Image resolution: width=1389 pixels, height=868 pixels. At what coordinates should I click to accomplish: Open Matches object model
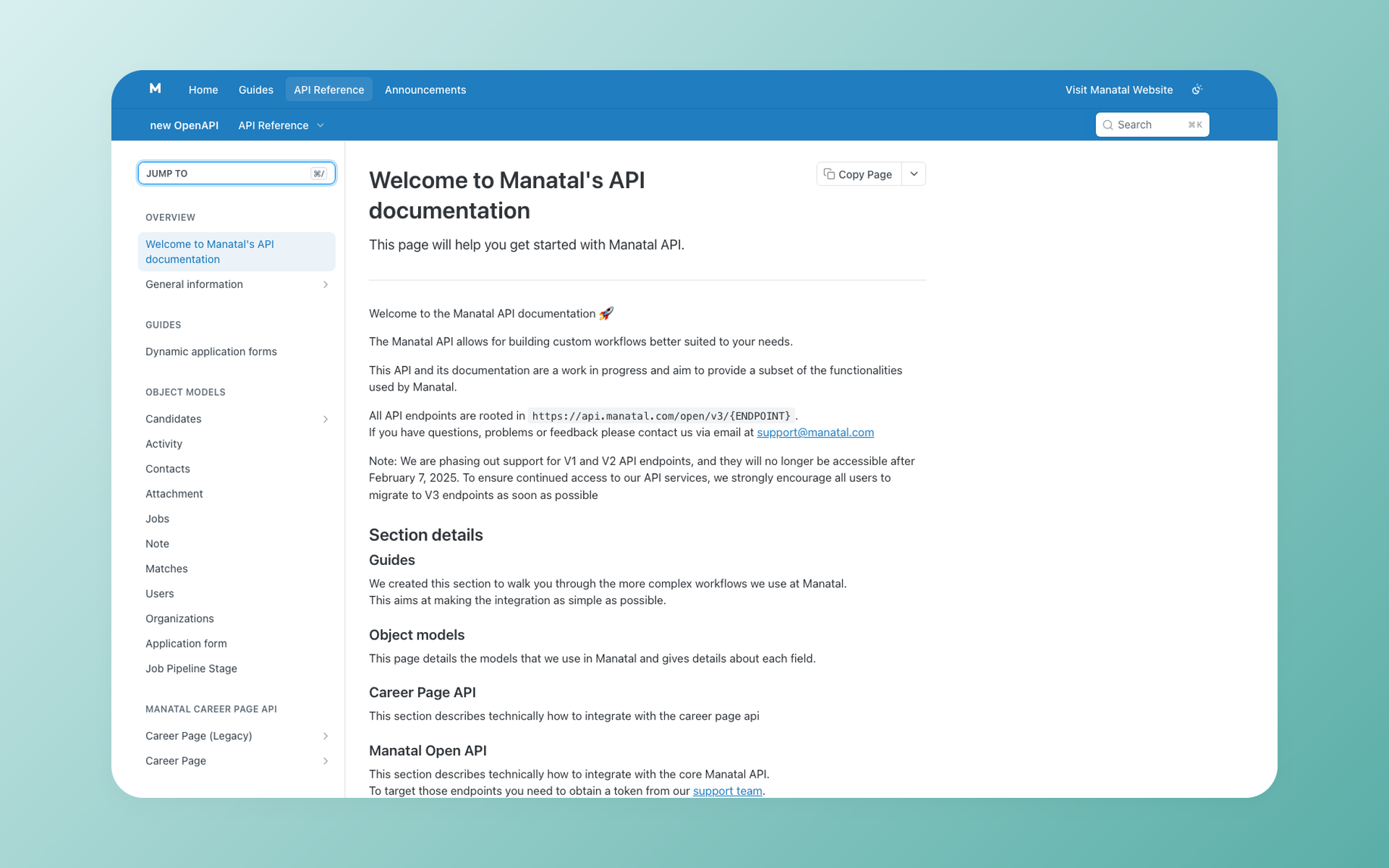pos(166,569)
